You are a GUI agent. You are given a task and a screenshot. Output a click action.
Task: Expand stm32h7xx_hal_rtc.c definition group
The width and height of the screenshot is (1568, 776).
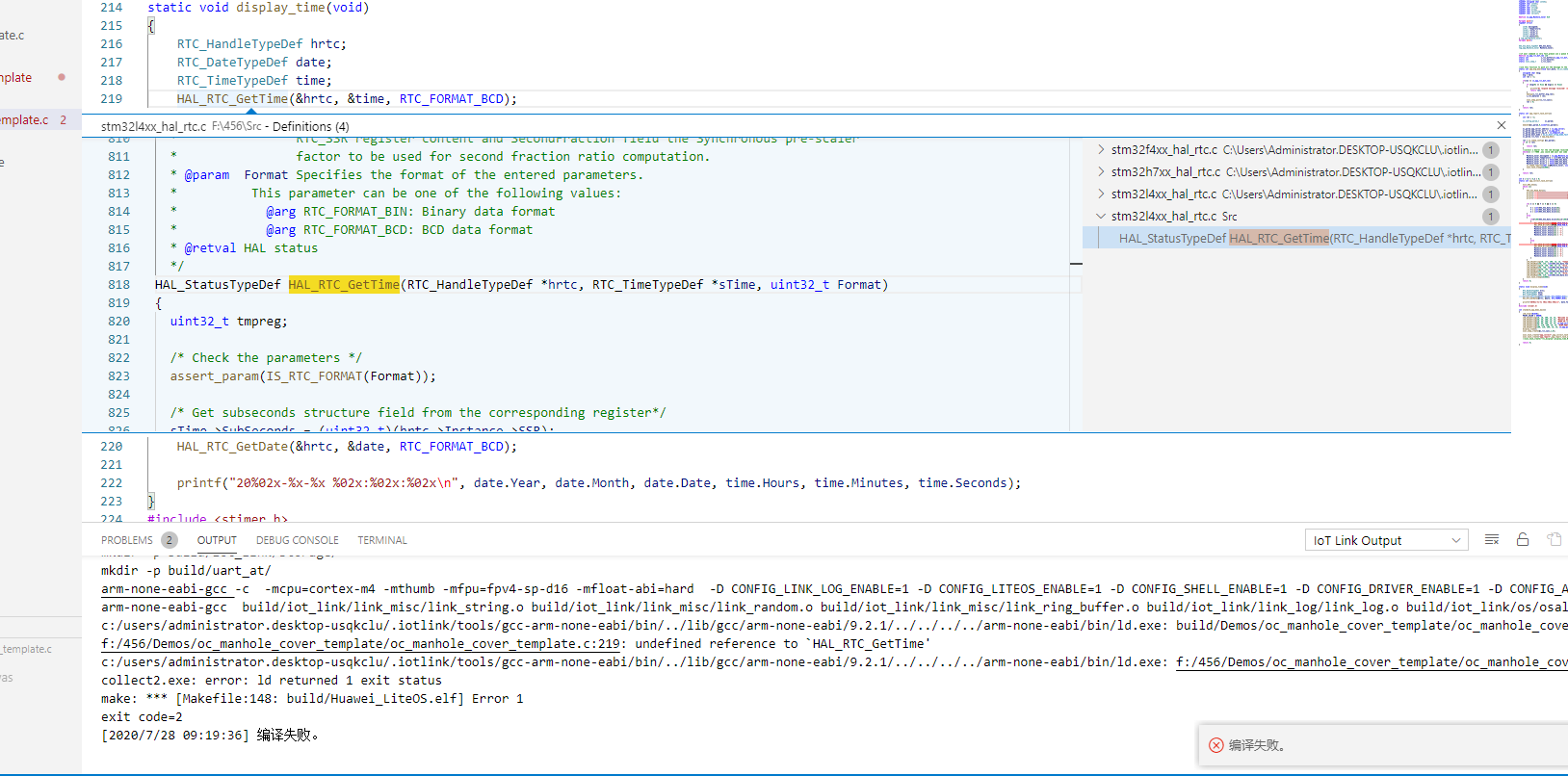[x=1101, y=171]
